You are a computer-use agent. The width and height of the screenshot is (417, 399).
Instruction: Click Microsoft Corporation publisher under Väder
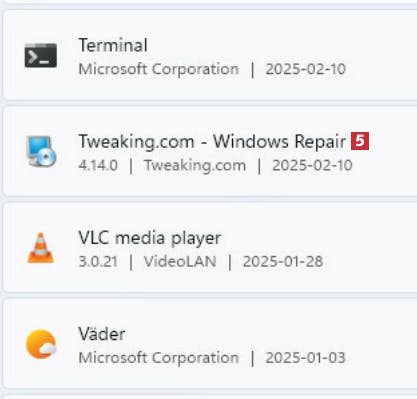click(x=159, y=358)
